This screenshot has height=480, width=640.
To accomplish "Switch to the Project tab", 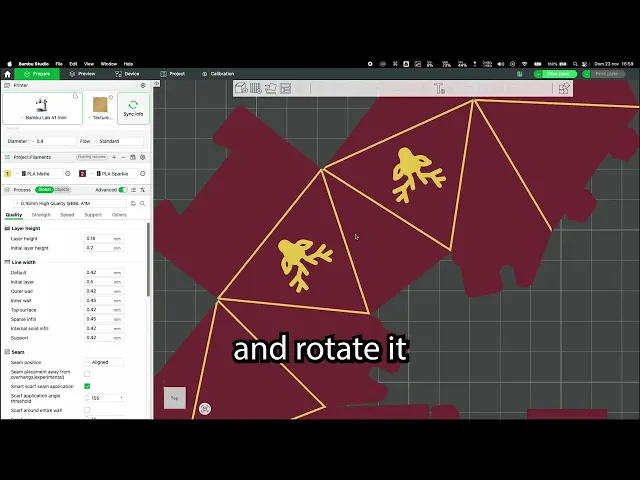I will pos(173,74).
